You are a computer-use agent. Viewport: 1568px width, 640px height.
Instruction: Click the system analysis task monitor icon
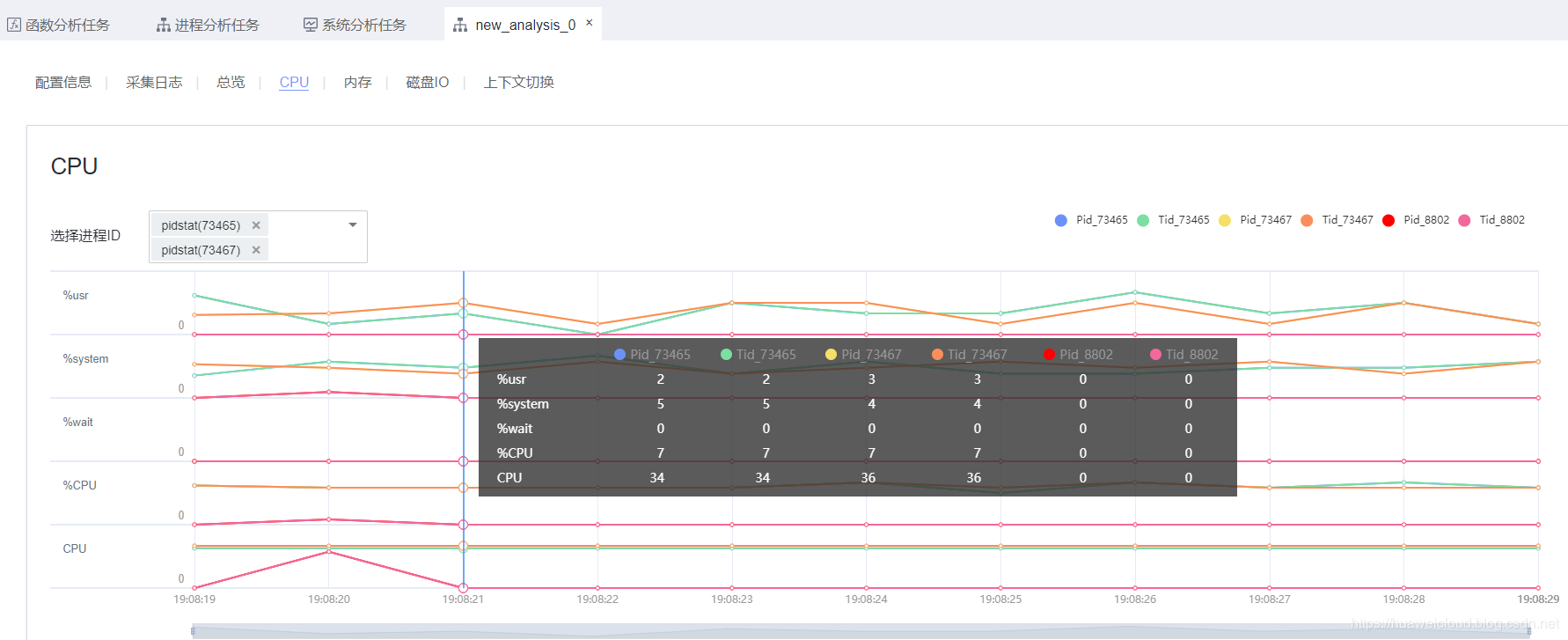pyautogui.click(x=311, y=25)
